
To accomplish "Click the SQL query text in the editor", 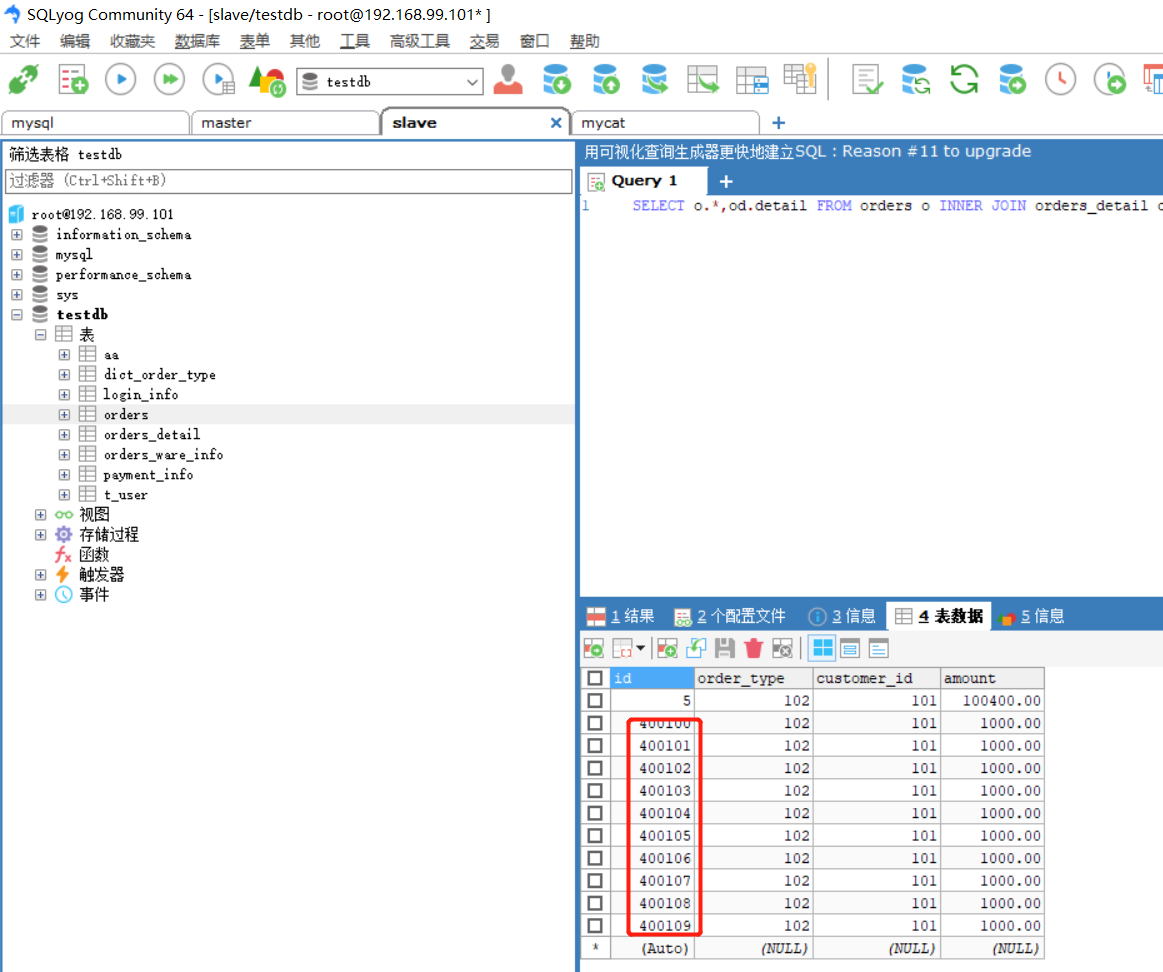I will (x=897, y=206).
